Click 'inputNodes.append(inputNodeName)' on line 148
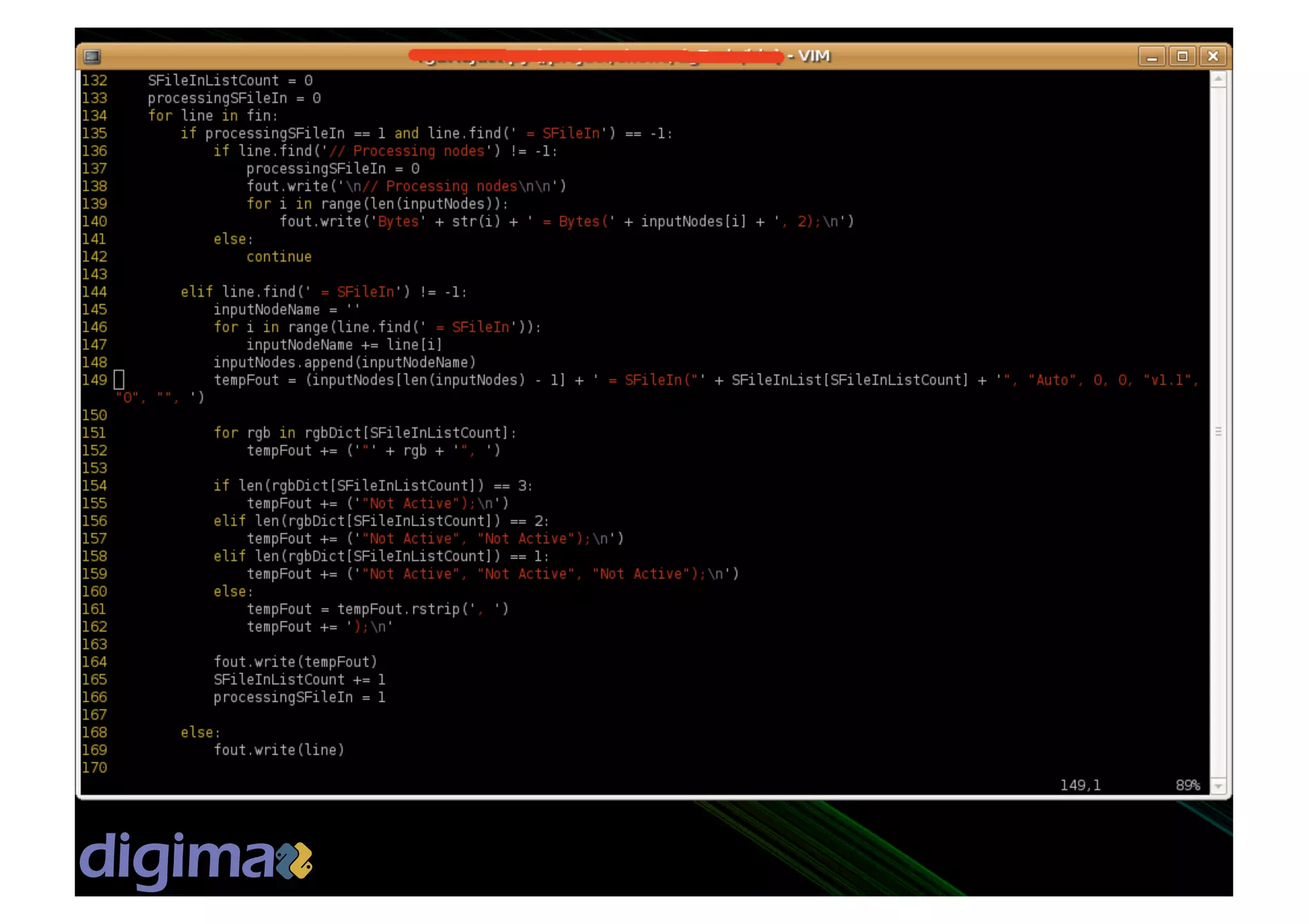This screenshot has width=1308, height=924. (x=345, y=363)
